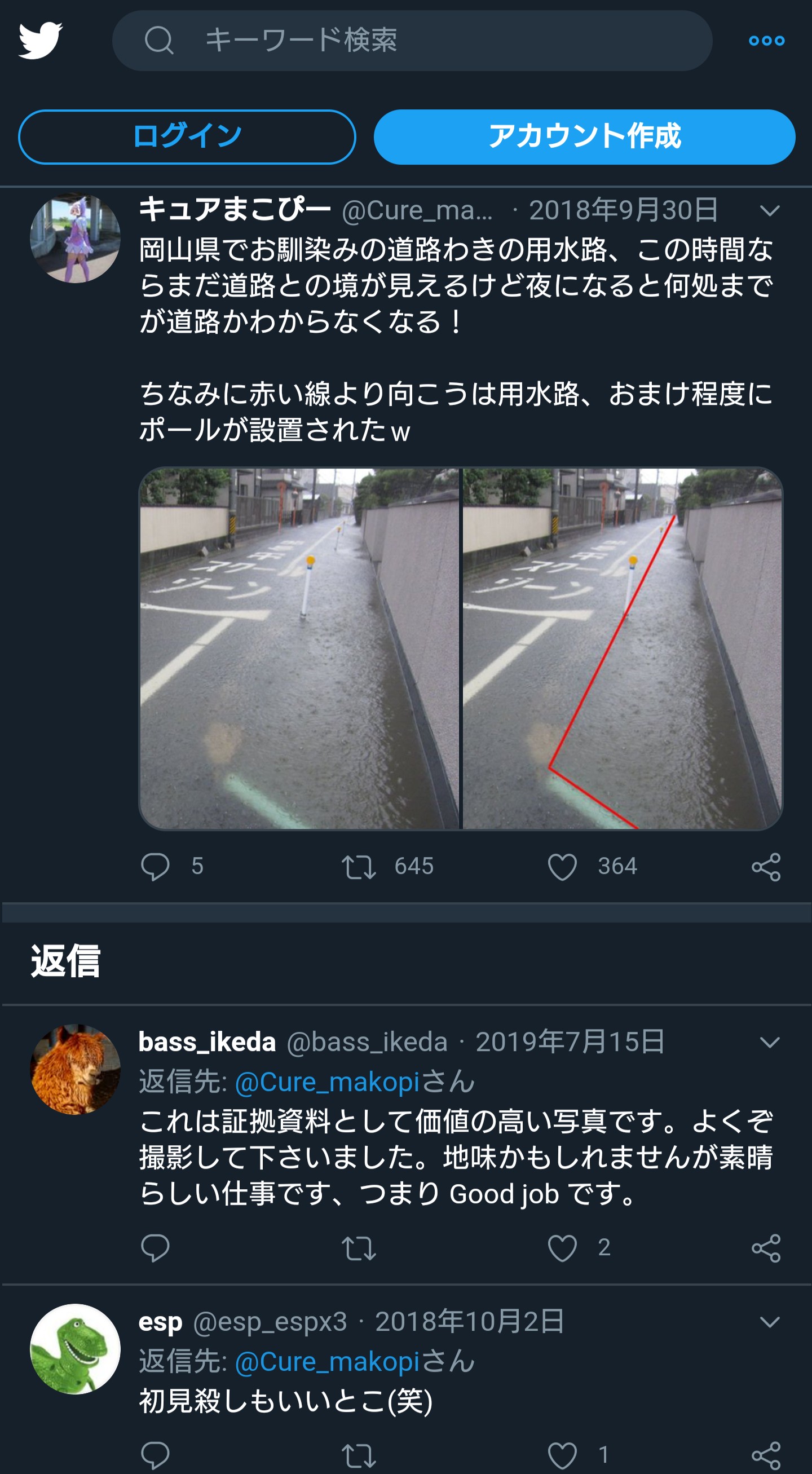Like the main tweet showing 364

(x=562, y=866)
